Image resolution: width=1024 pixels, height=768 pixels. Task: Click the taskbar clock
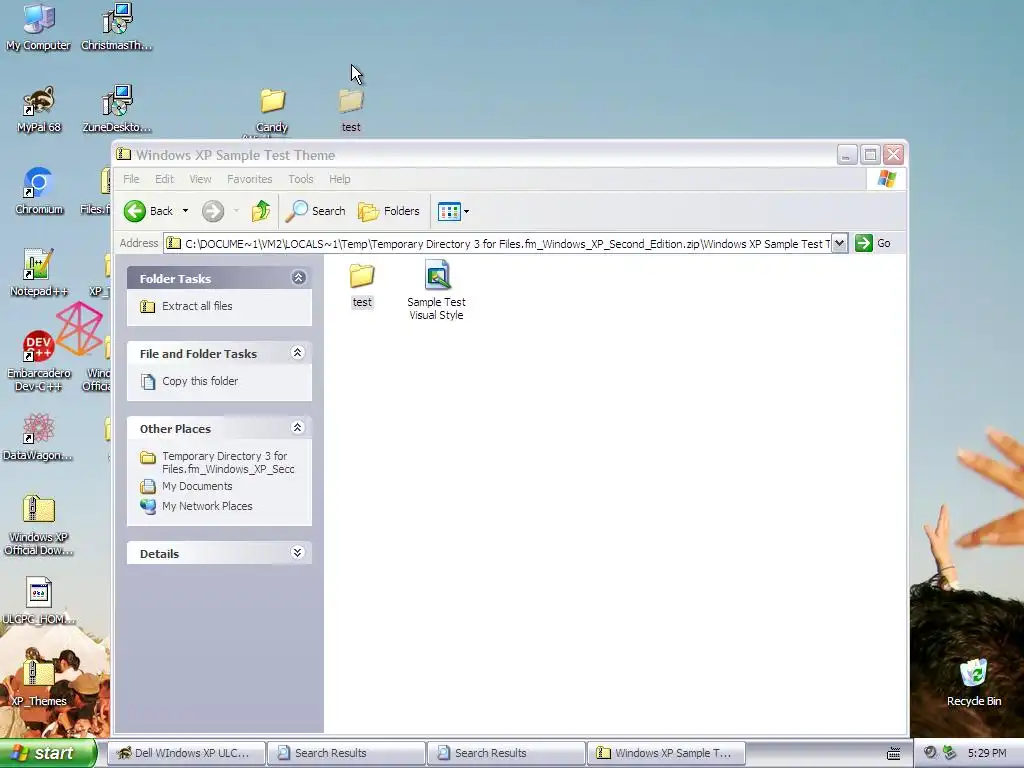click(987, 753)
